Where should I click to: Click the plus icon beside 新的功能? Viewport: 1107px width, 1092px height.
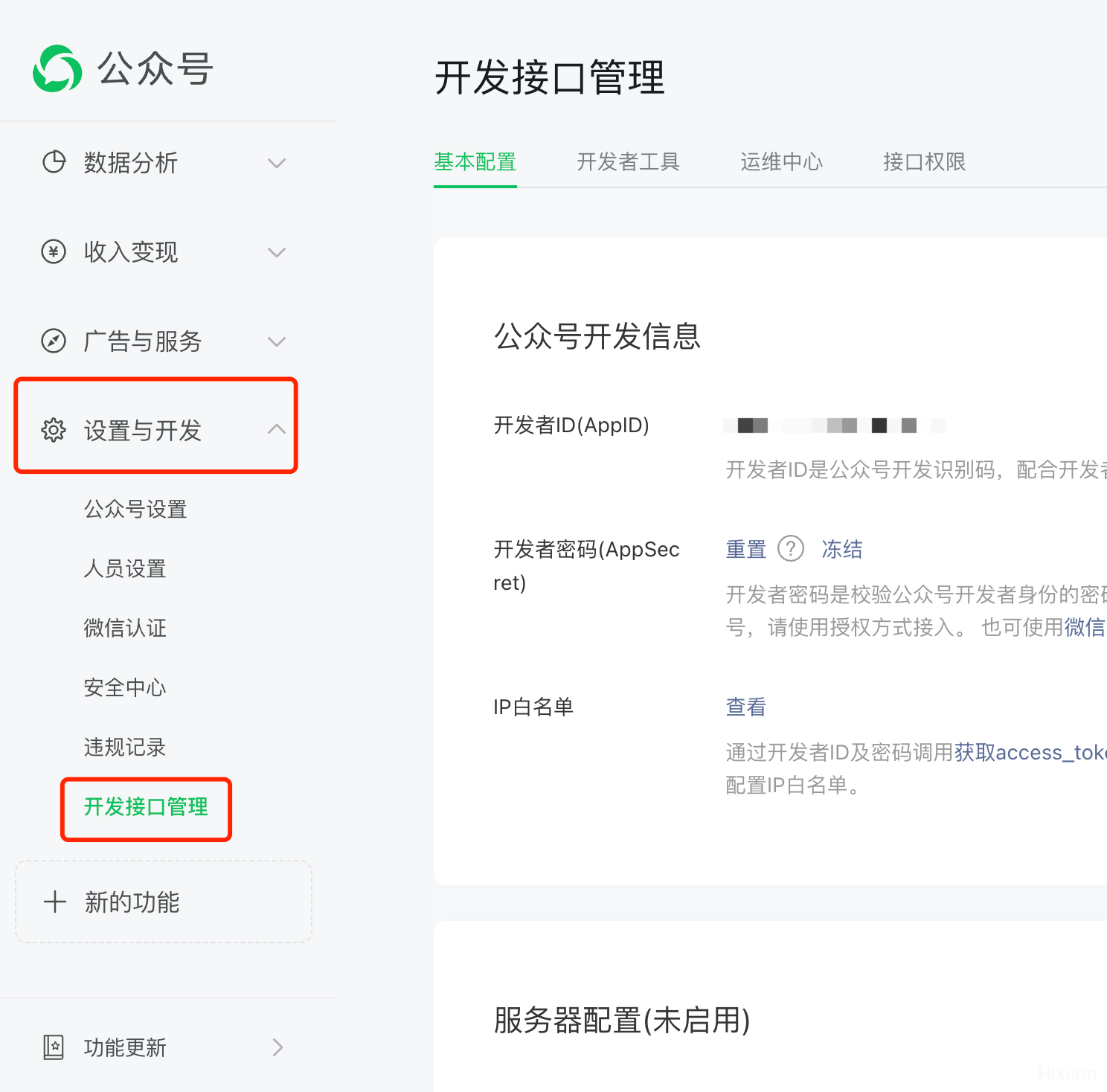coord(55,902)
